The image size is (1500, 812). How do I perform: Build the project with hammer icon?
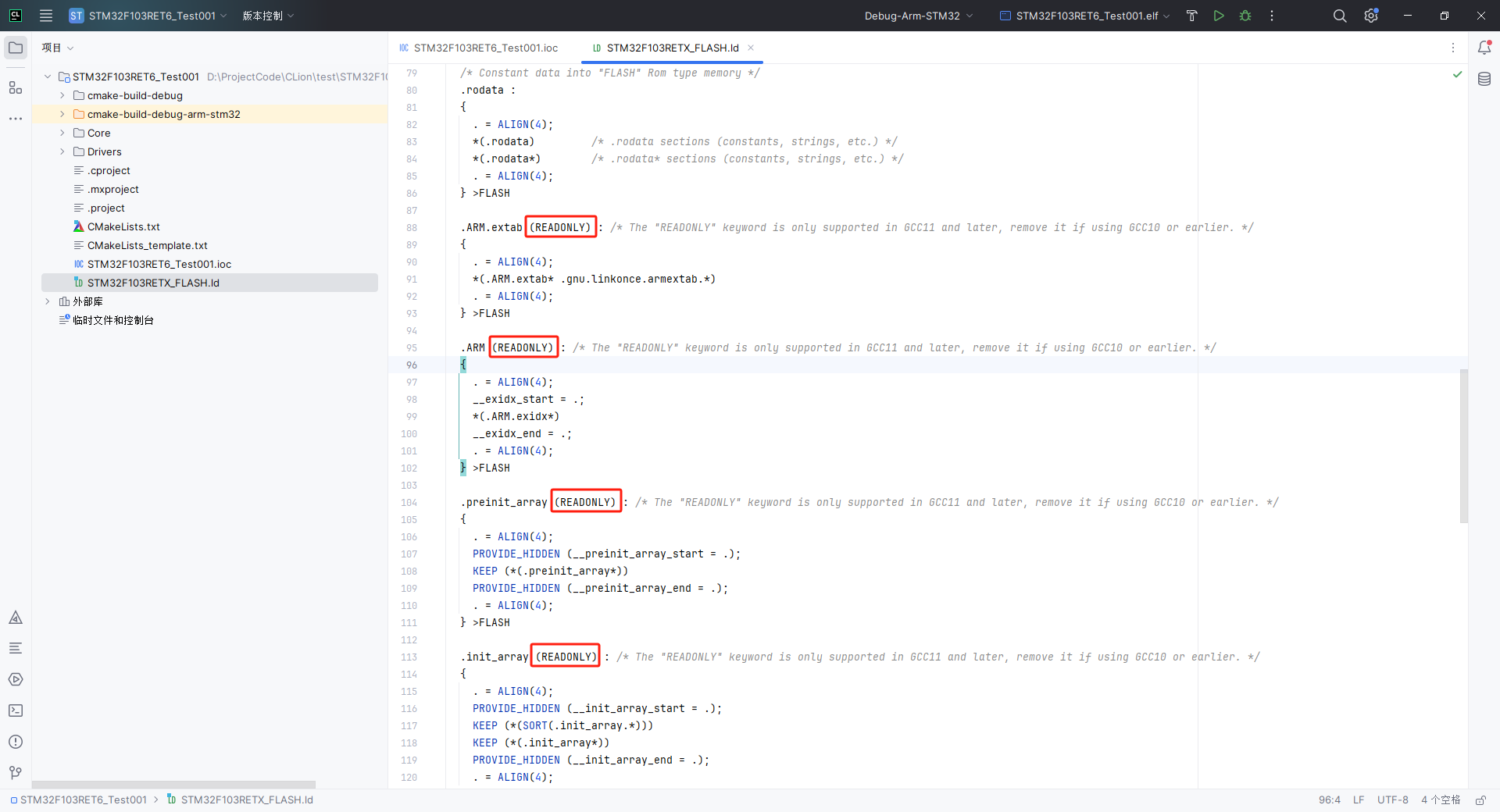click(x=1192, y=16)
